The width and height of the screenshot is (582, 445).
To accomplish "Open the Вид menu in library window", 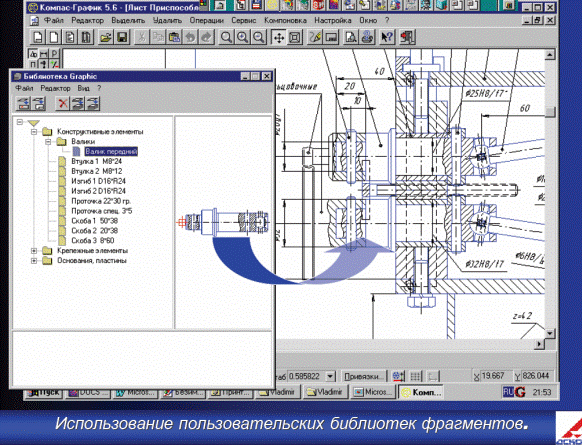I will point(84,88).
